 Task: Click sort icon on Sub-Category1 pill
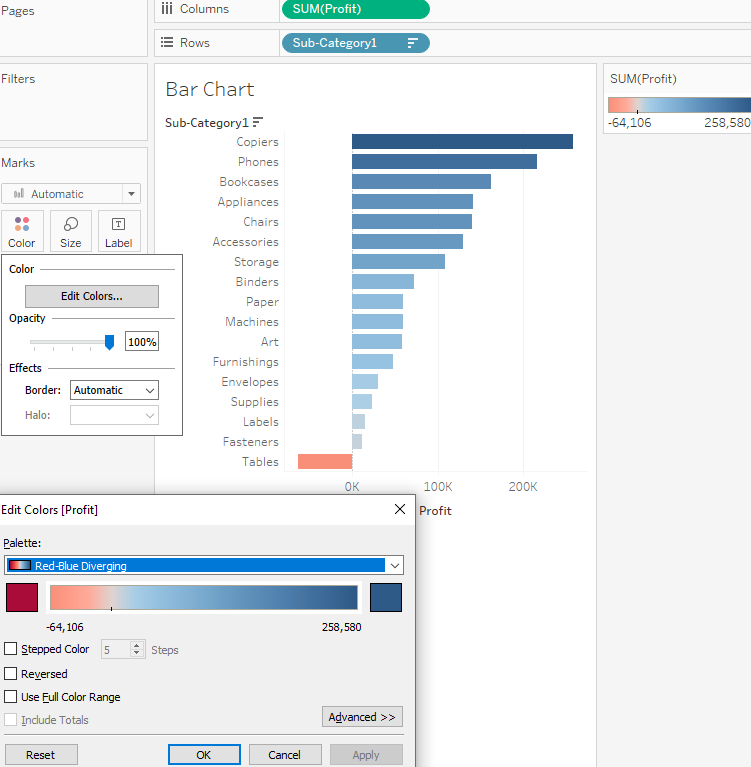tap(412, 43)
